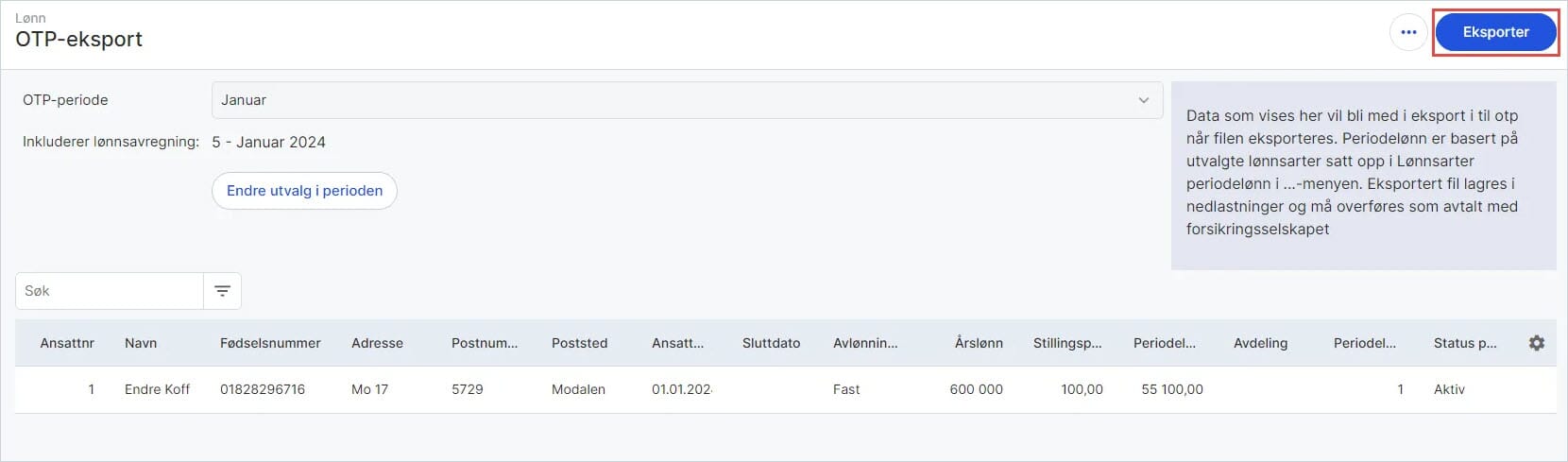1568x462 pixels.
Task: Select the Endre Koff employee row
Action: (x=785, y=389)
